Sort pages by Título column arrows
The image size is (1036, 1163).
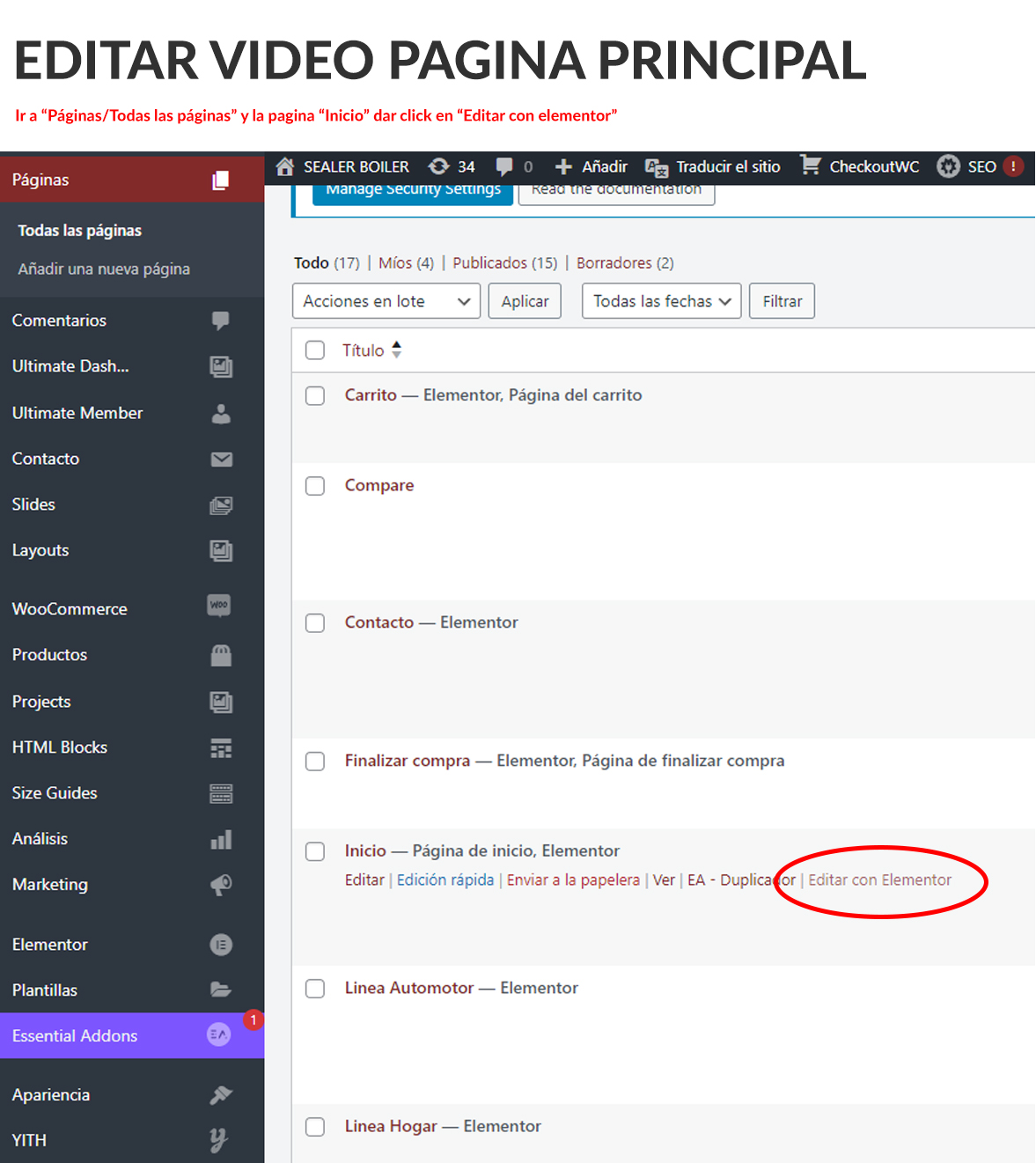pos(397,350)
